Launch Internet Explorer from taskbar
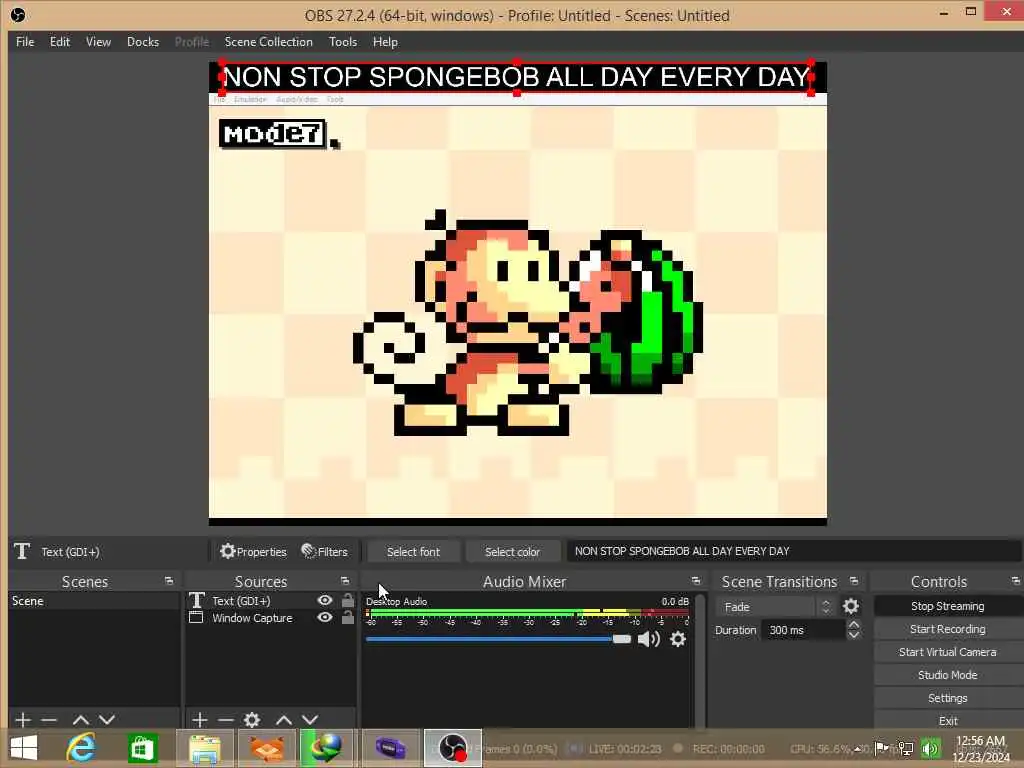Screen dimensions: 1024x768 click(x=81, y=748)
